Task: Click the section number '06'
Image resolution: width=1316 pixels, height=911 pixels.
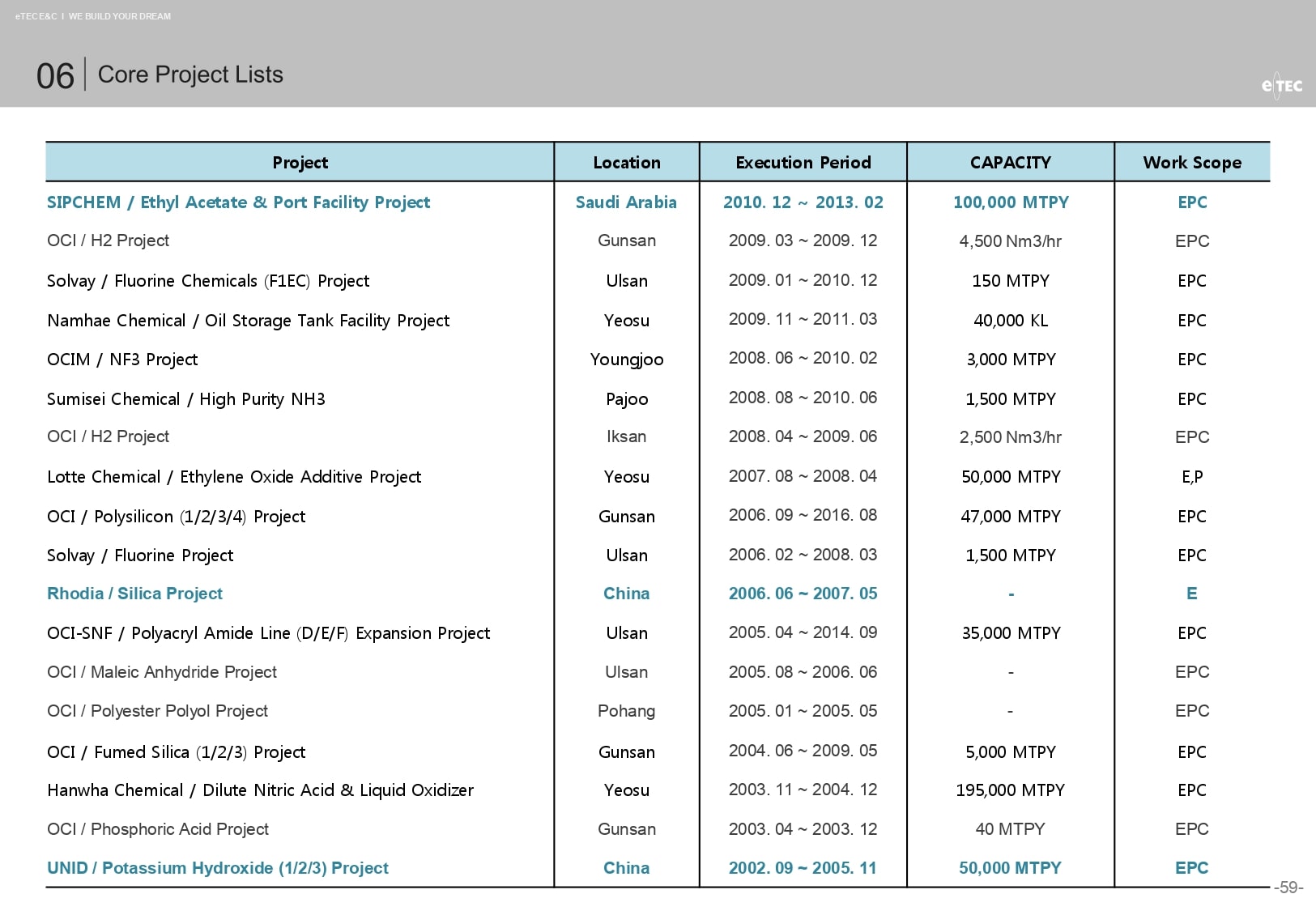Action: [55, 76]
